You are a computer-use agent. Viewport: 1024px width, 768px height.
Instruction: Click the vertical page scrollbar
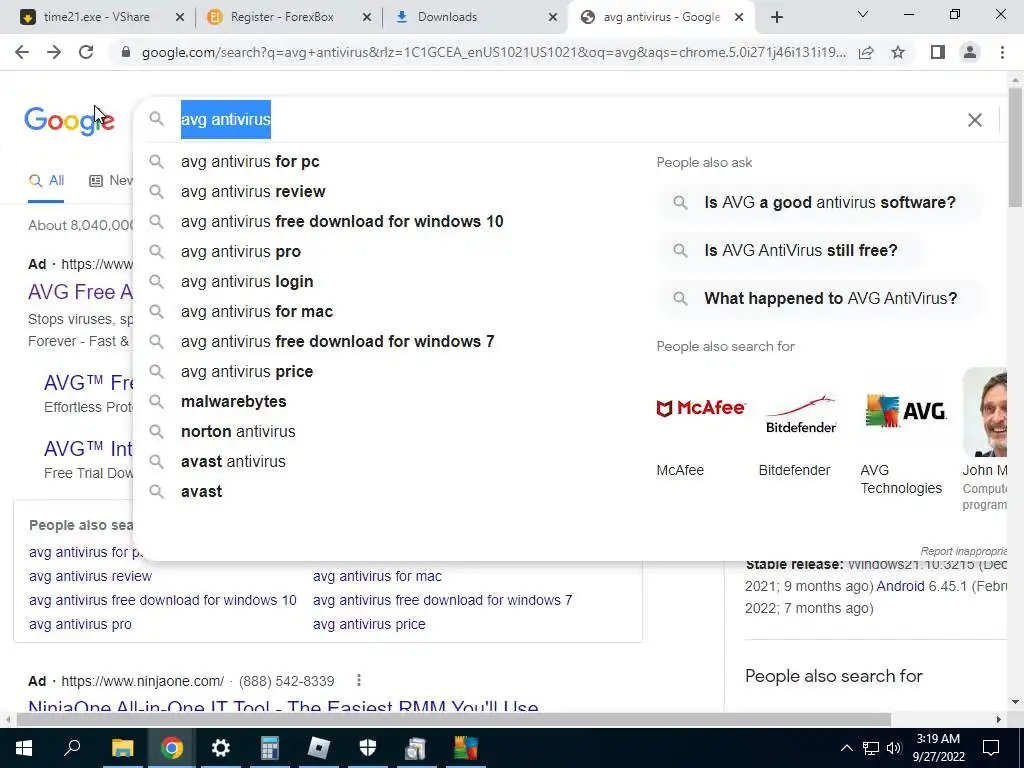(x=1015, y=148)
